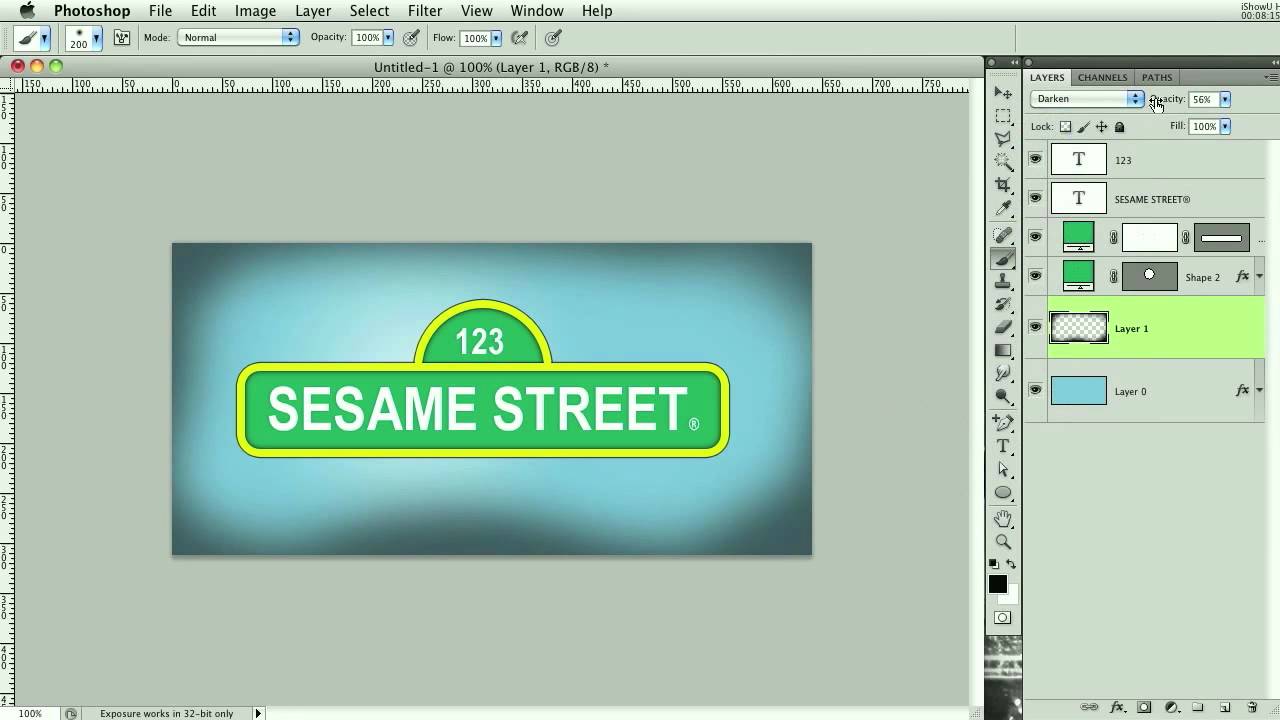Select the Healing Brush tool
Screen dimensions: 1280x720
pos(1003,236)
